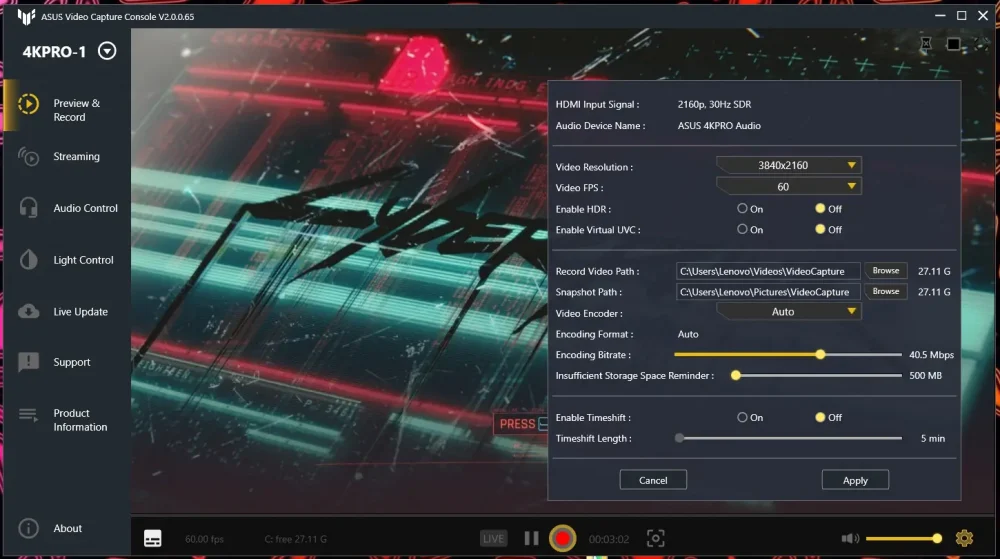Adjust the volume slider
Viewport: 1000px width, 559px height.
point(904,539)
